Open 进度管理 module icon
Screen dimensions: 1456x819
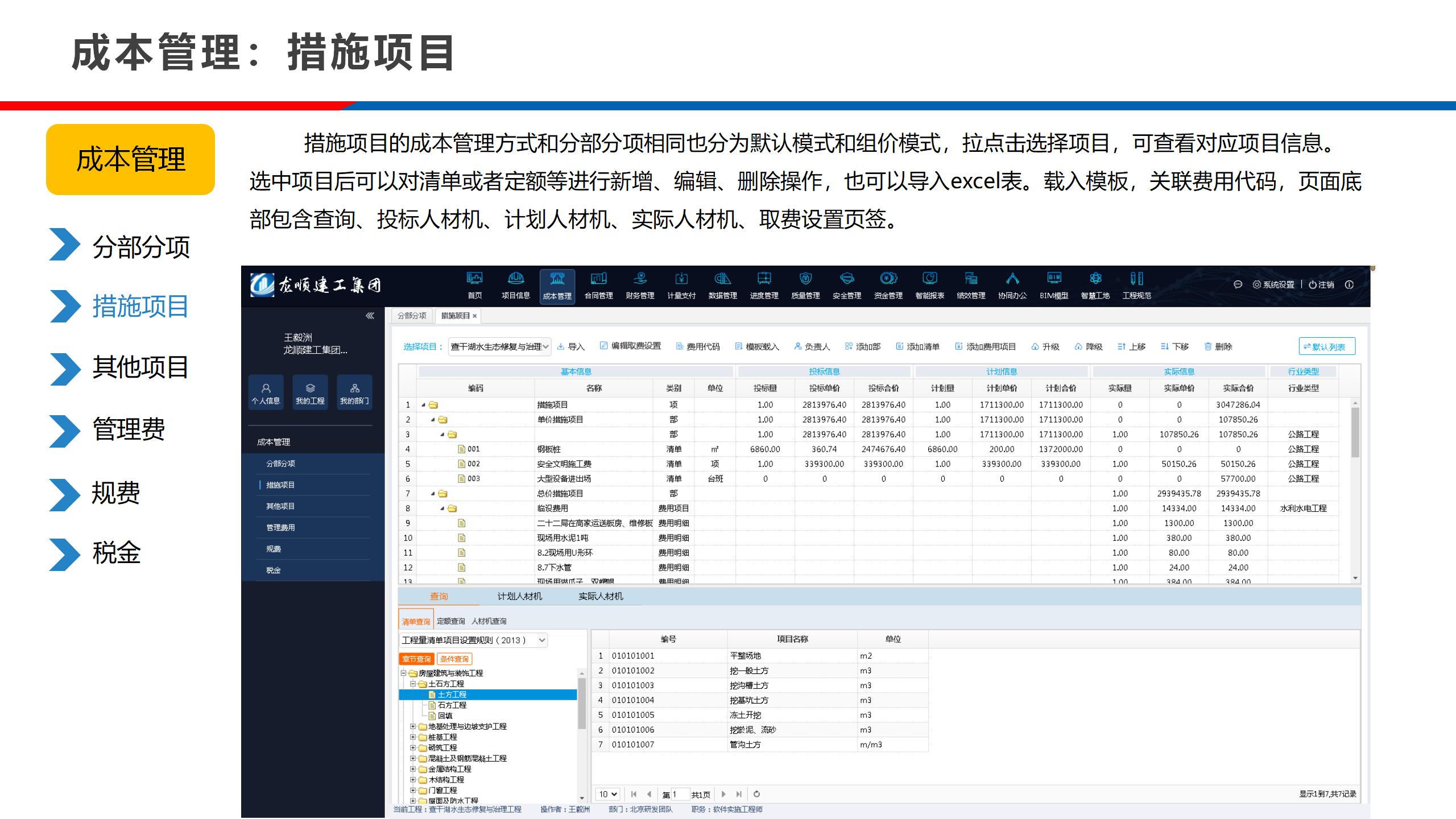tap(764, 286)
